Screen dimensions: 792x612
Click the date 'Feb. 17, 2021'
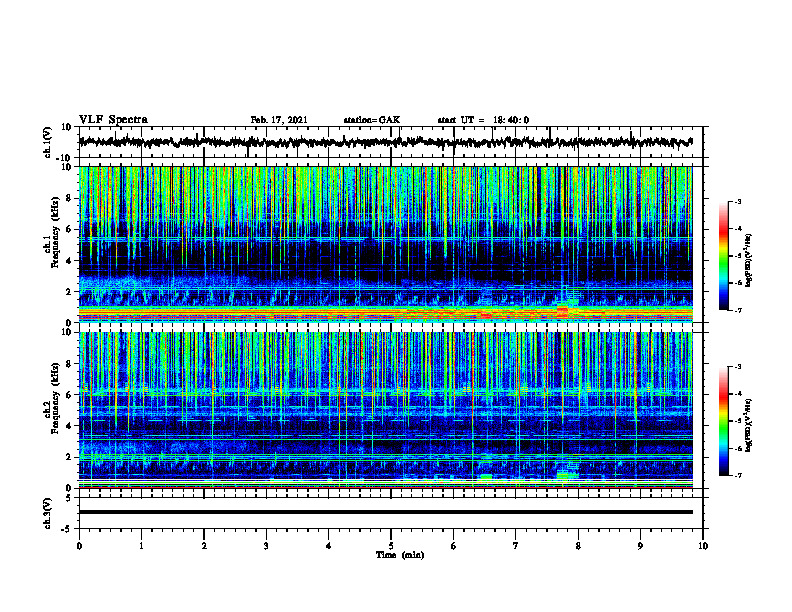coord(279,120)
